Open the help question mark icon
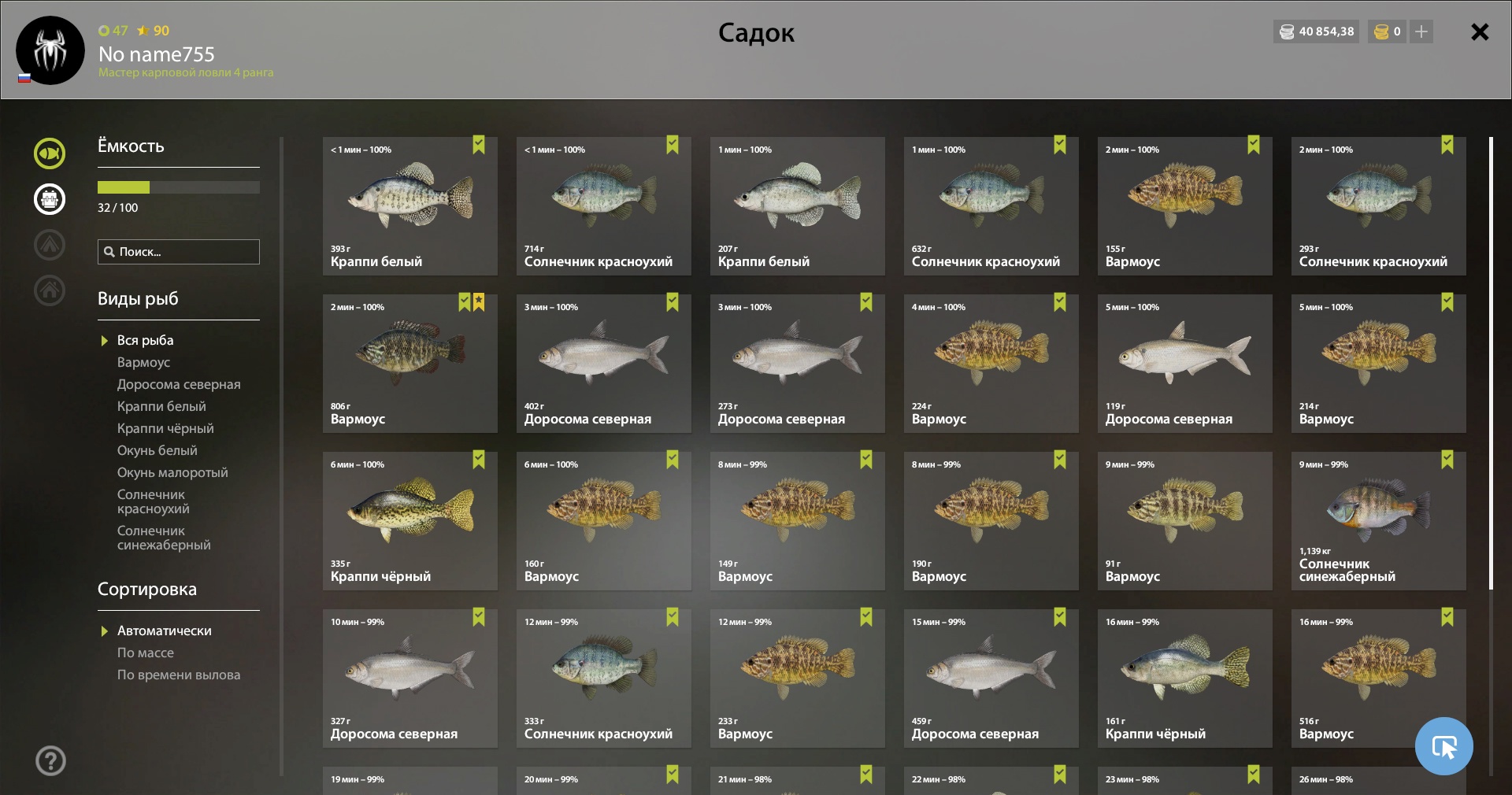The image size is (1512, 795). (x=50, y=760)
